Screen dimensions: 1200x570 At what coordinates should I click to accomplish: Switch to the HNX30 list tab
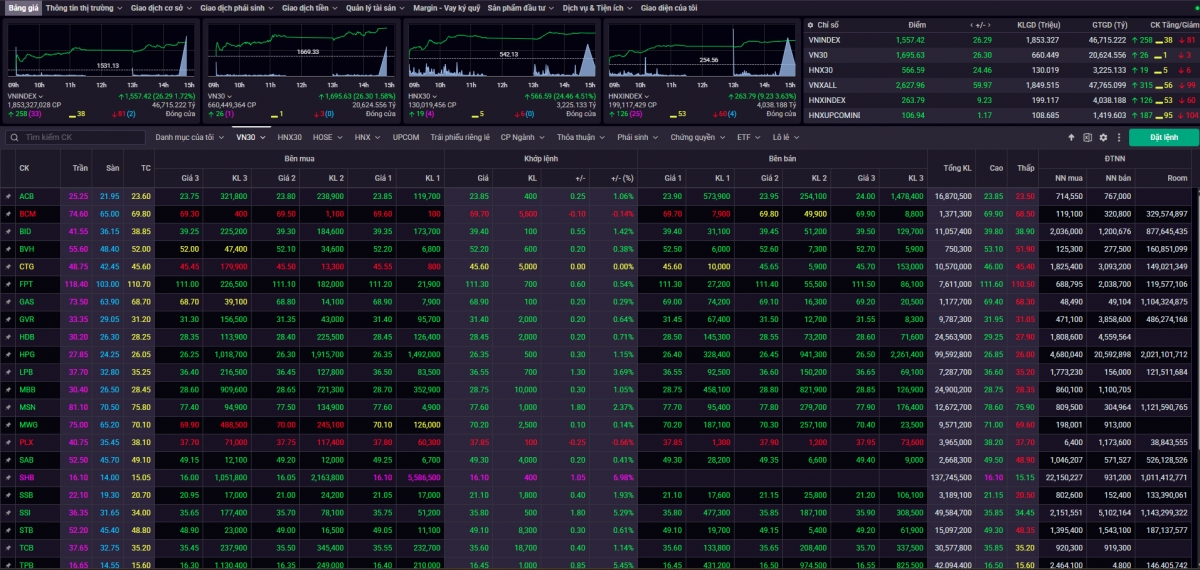pos(290,137)
